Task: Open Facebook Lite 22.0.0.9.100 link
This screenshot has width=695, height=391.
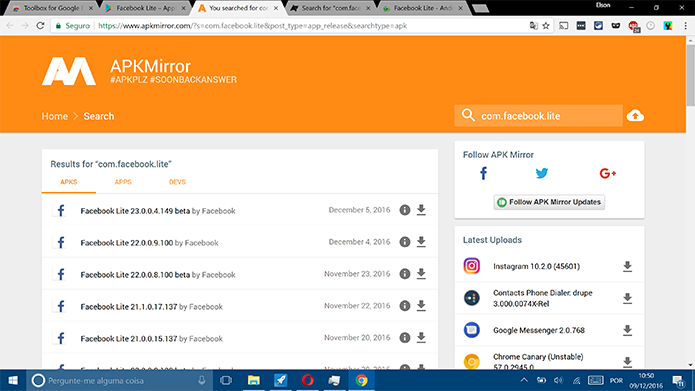Action: (x=127, y=243)
